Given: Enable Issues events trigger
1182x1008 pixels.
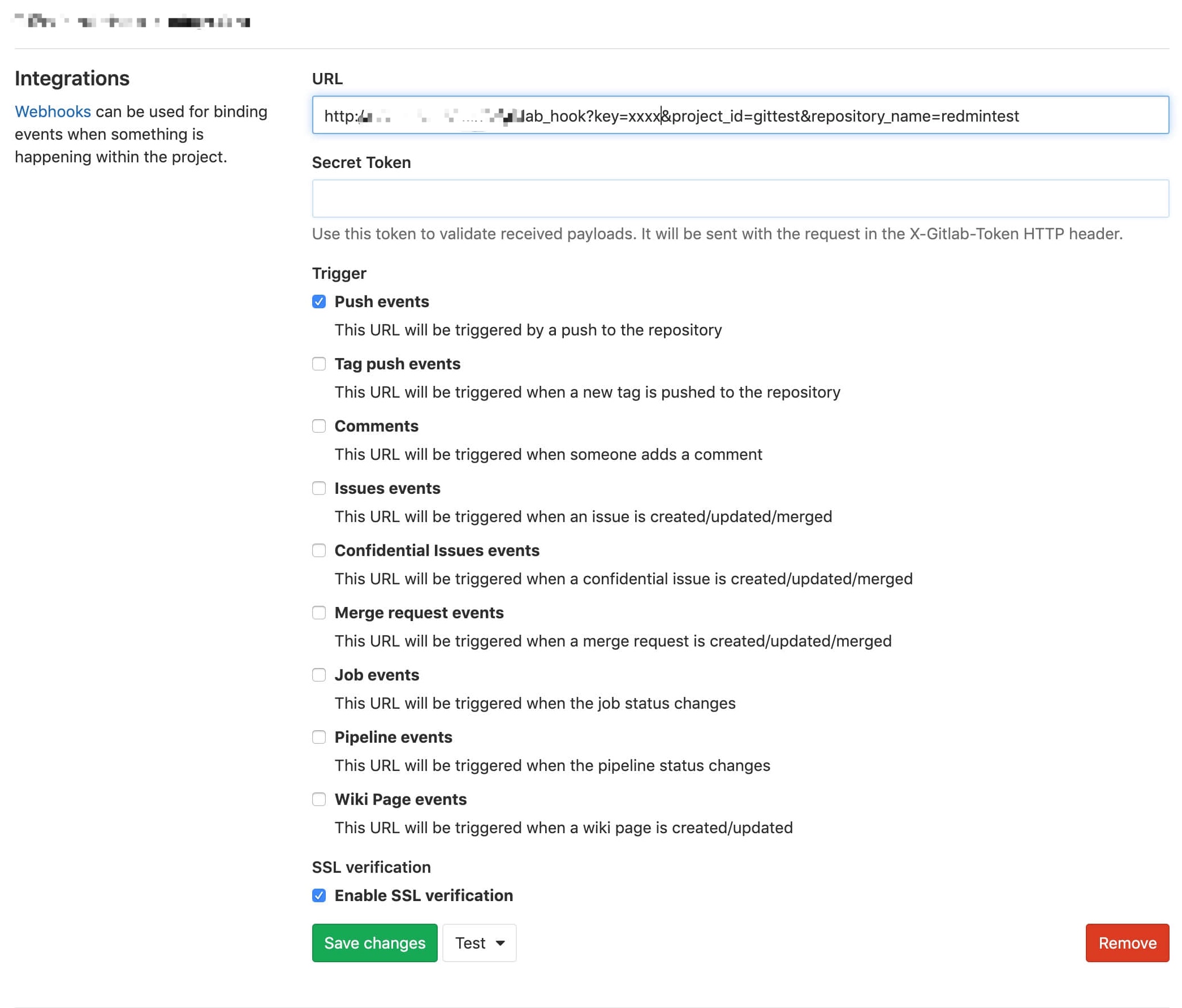Looking at the screenshot, I should point(319,488).
